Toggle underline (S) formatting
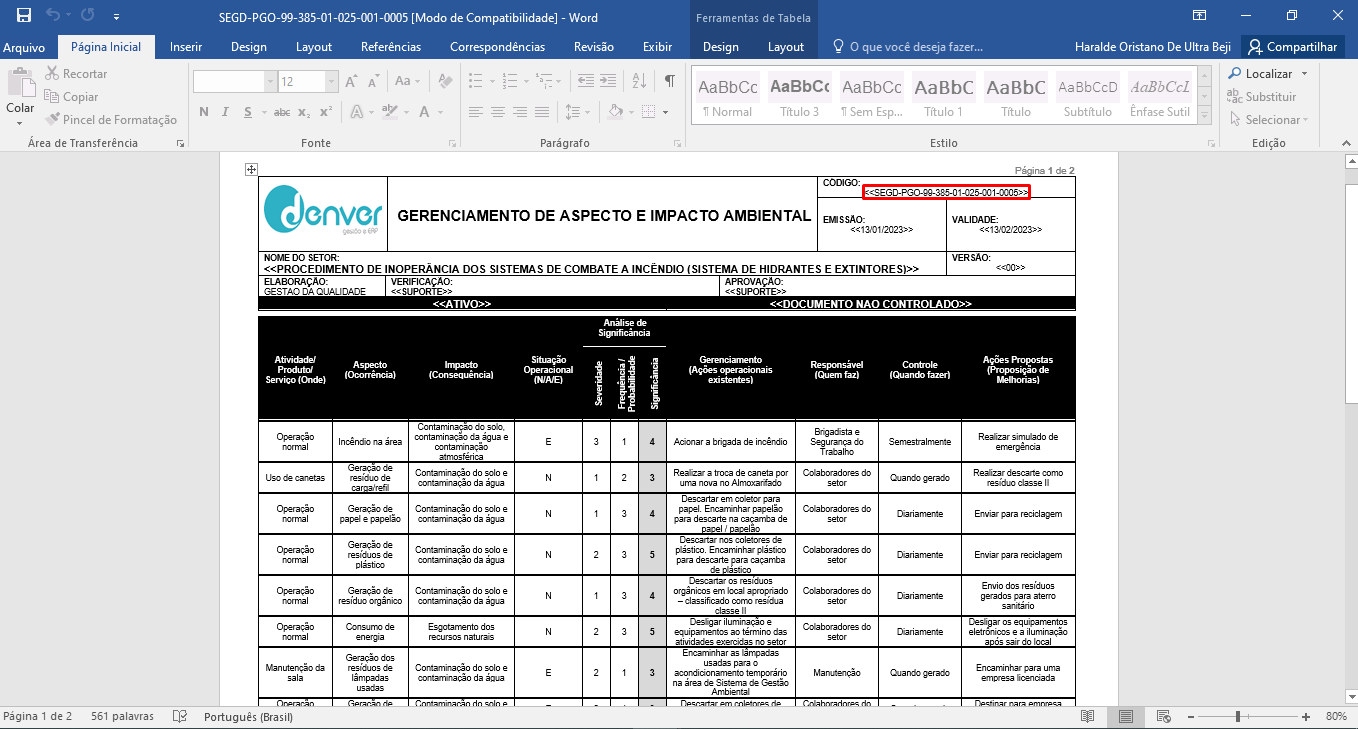 [250, 112]
